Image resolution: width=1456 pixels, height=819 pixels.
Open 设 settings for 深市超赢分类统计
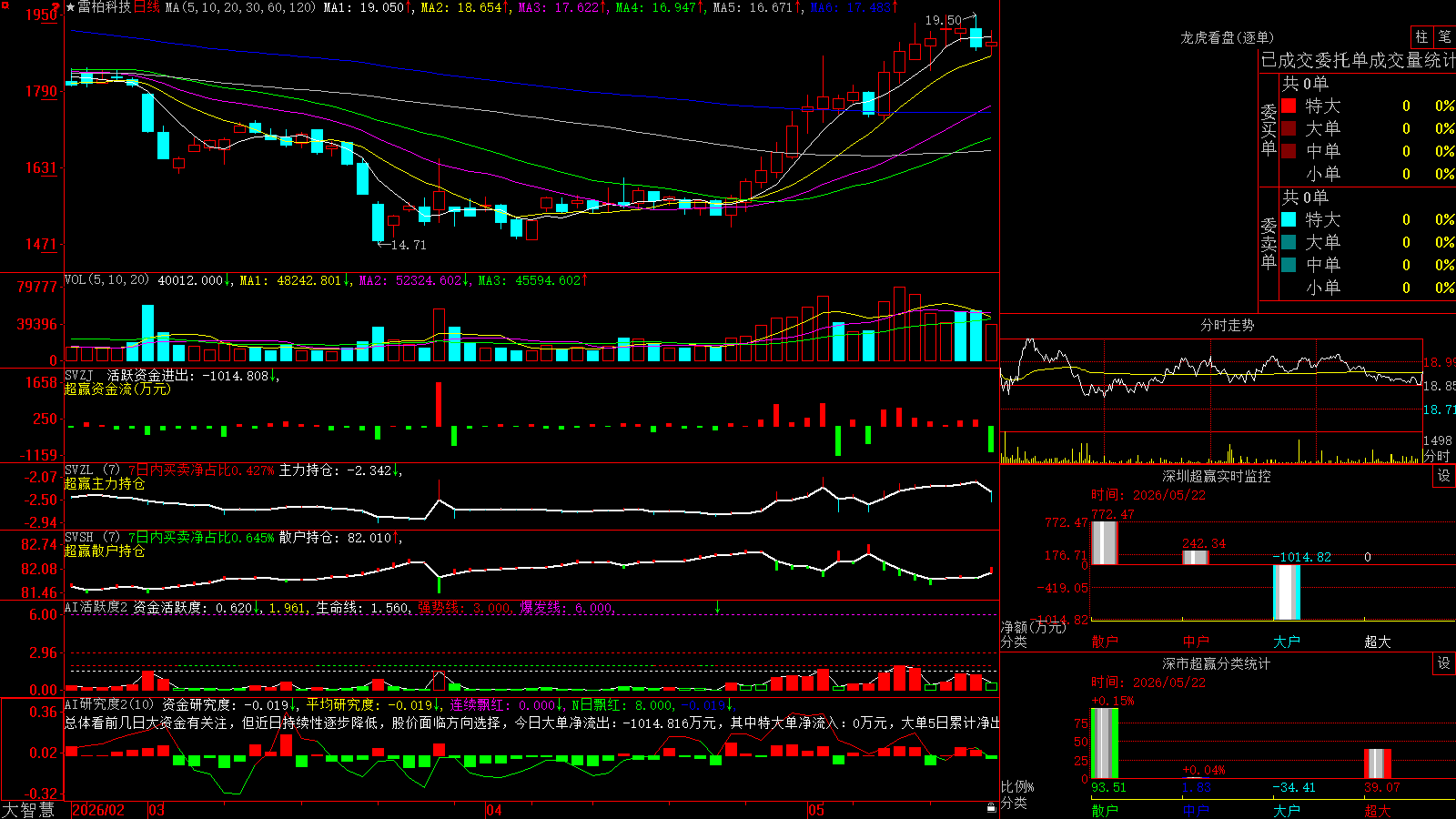(1444, 663)
